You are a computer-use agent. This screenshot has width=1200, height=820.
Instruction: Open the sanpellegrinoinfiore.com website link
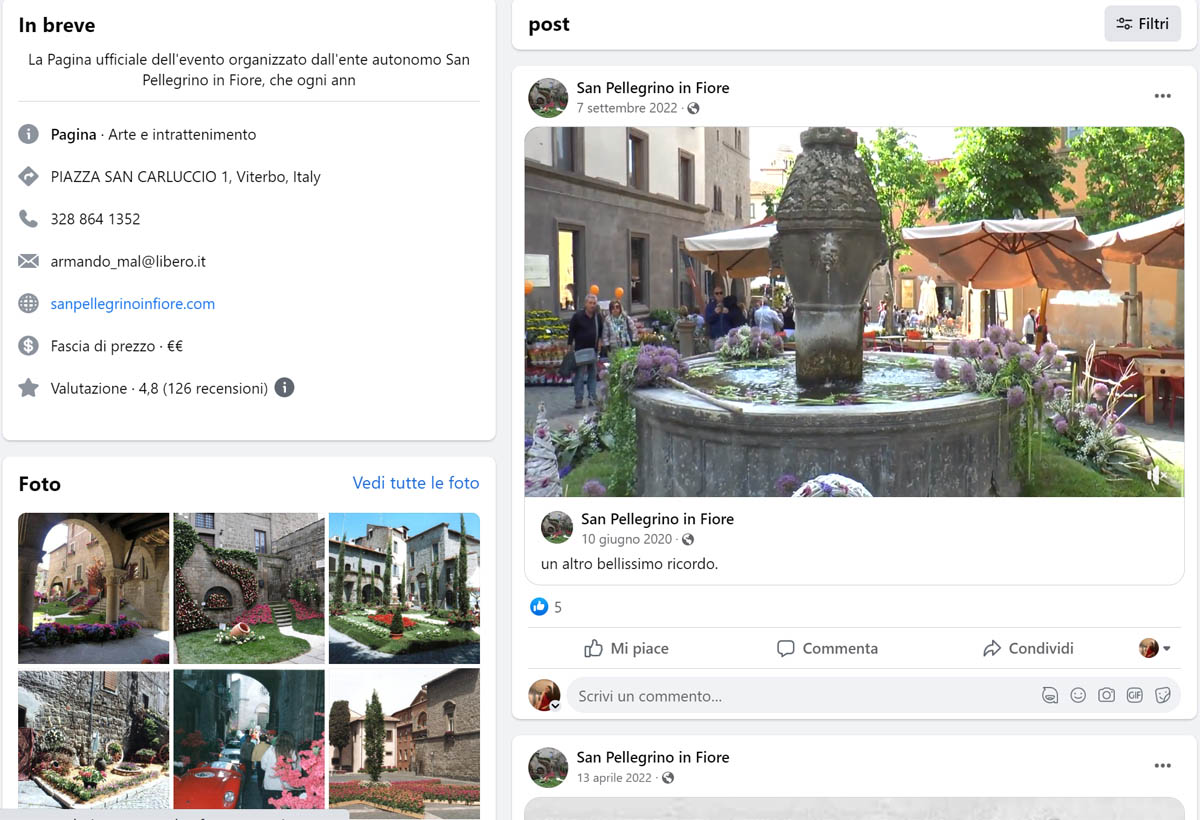tap(133, 304)
